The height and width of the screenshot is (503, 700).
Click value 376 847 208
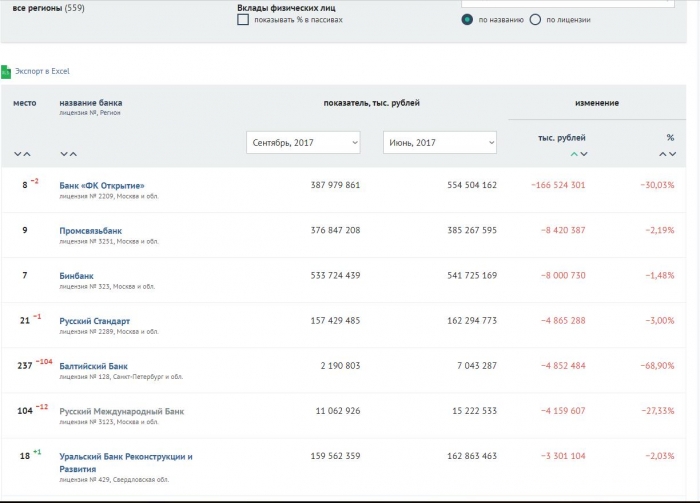click(335, 230)
